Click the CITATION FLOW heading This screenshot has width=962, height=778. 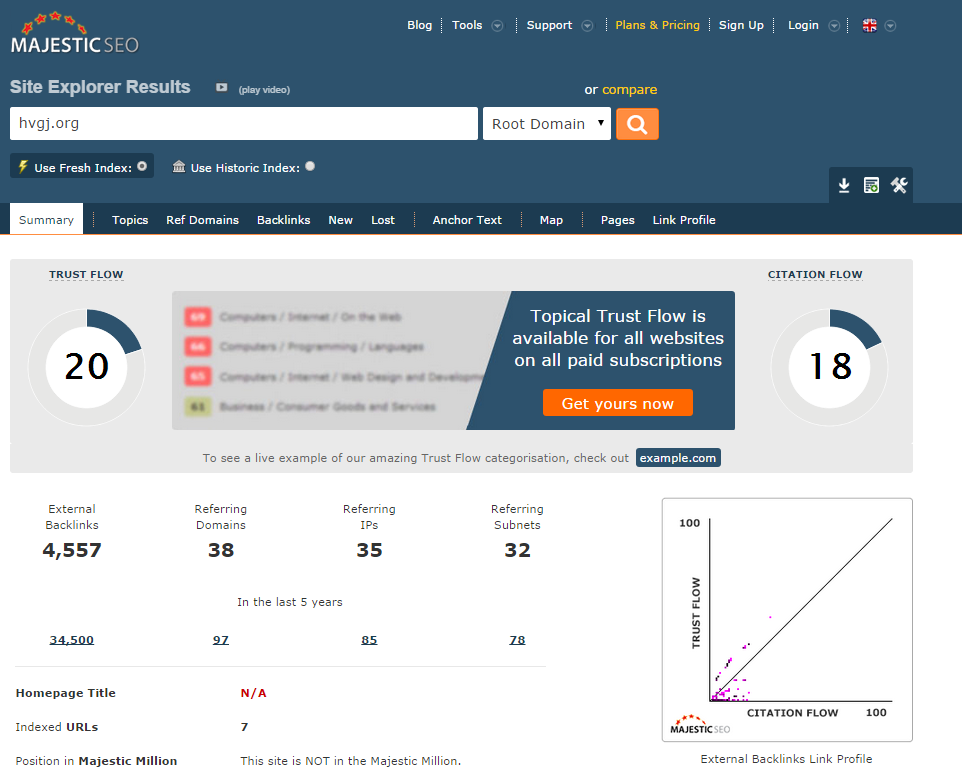(x=815, y=274)
